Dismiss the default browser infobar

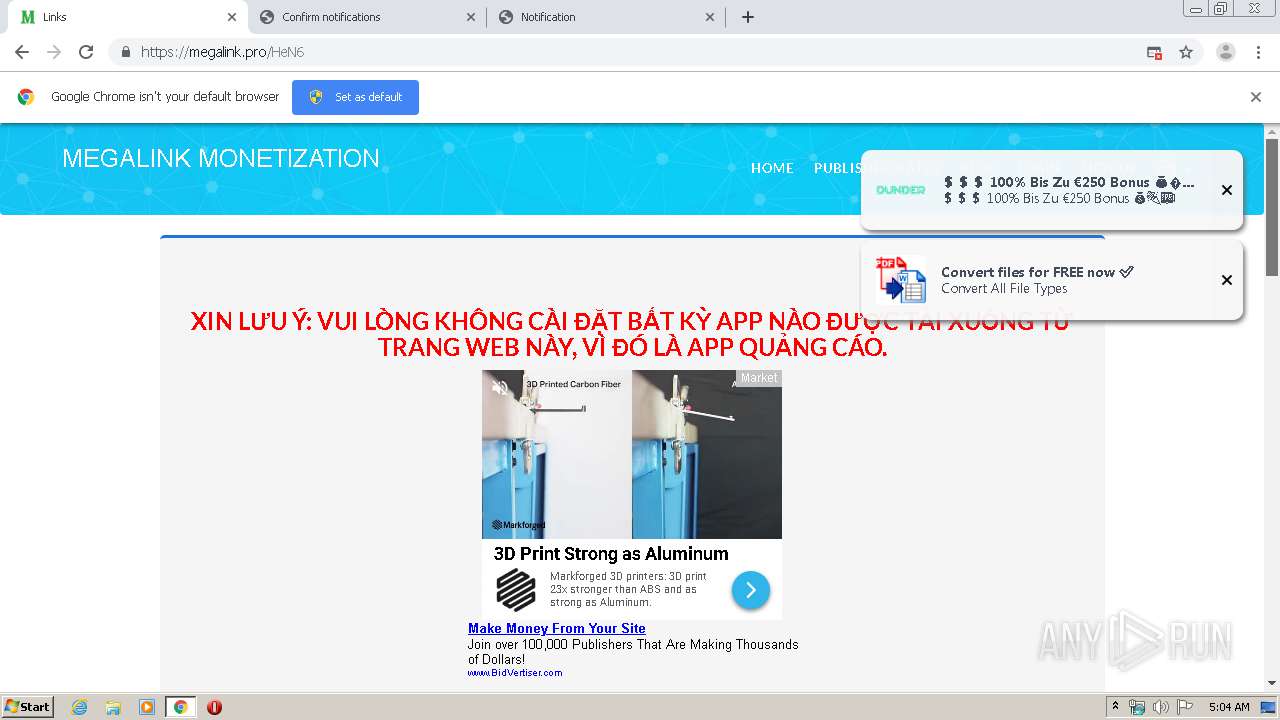pyautogui.click(x=1255, y=97)
